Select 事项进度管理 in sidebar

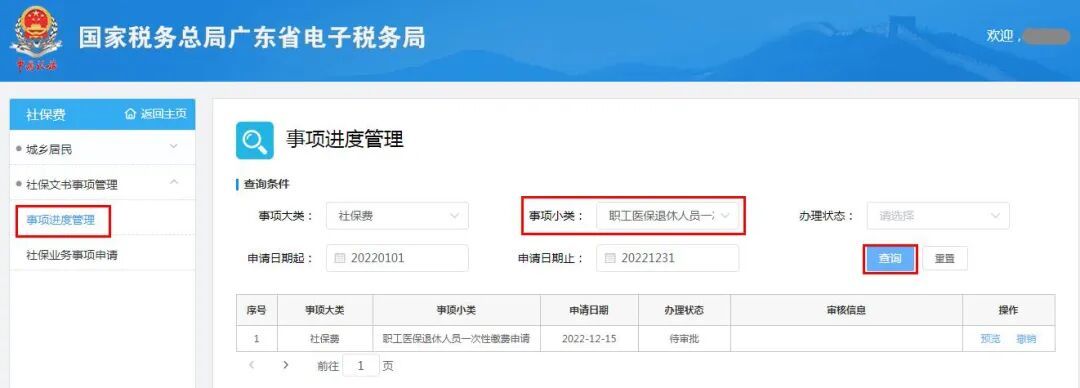[61, 221]
